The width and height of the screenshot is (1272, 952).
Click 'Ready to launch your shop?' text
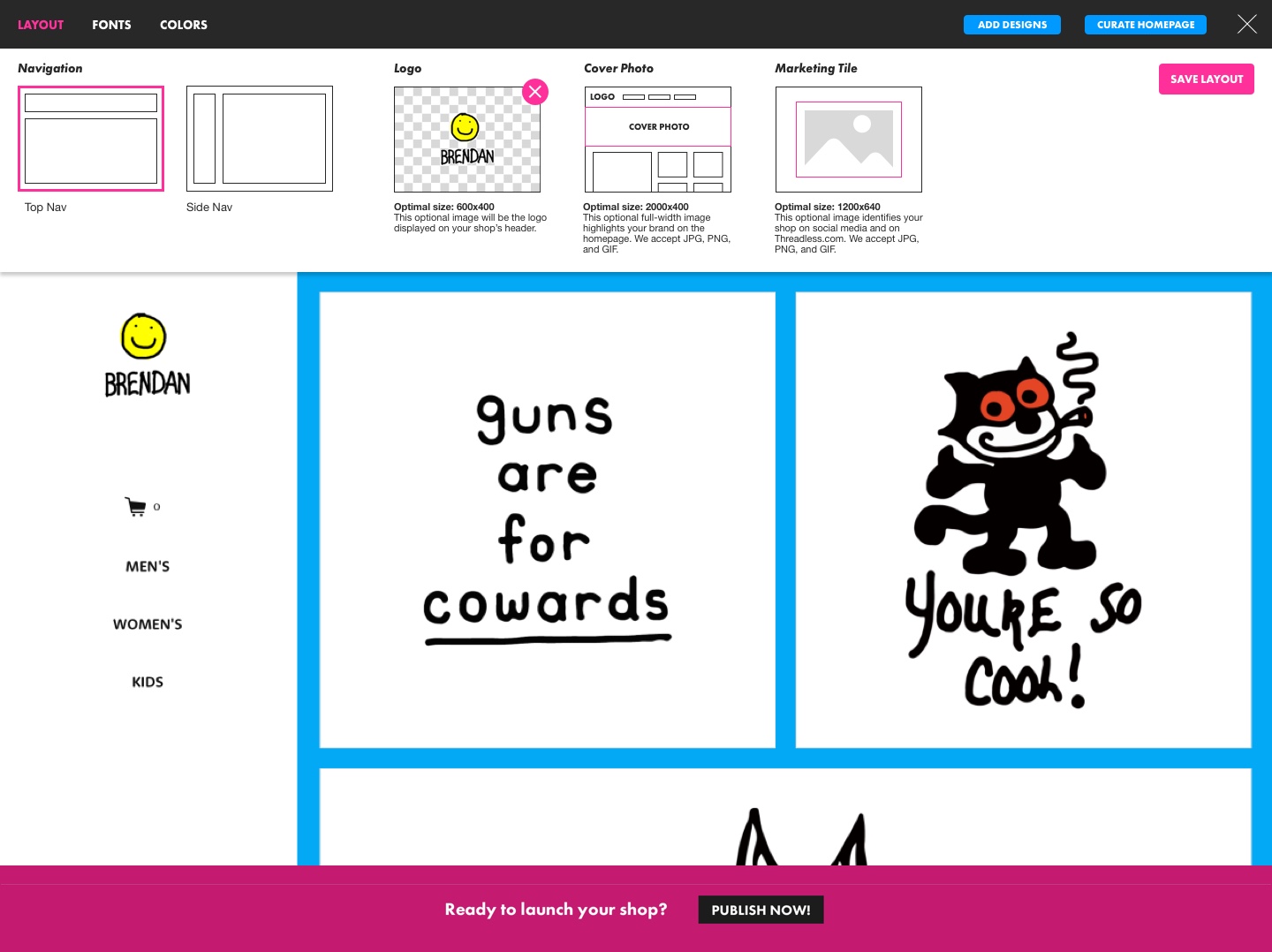[556, 910]
